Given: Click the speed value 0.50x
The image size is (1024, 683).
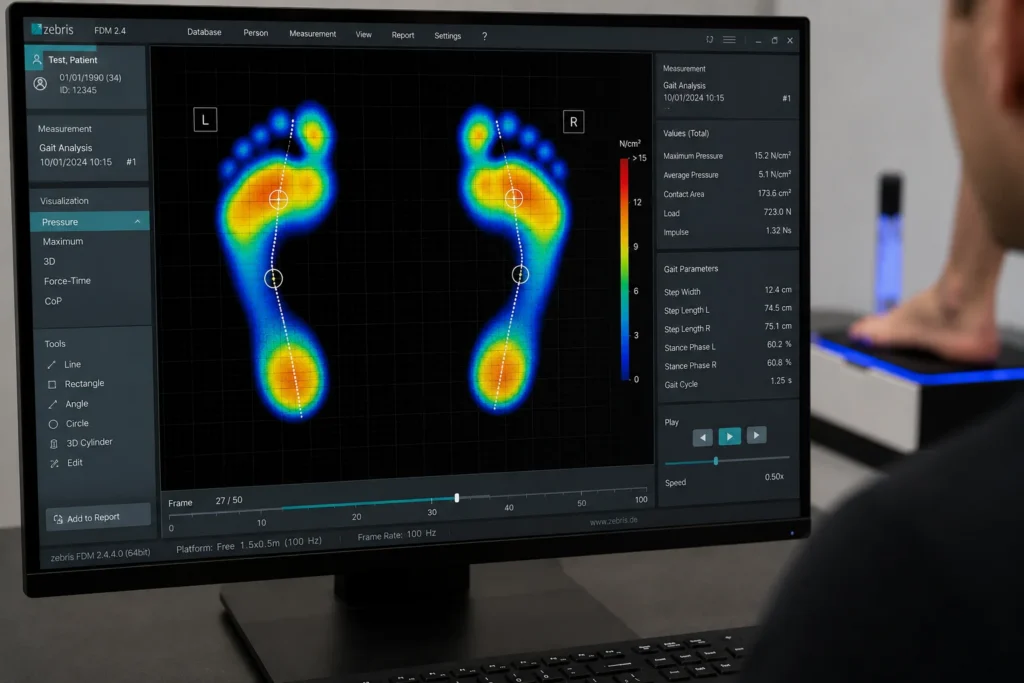Looking at the screenshot, I should pyautogui.click(x=774, y=477).
